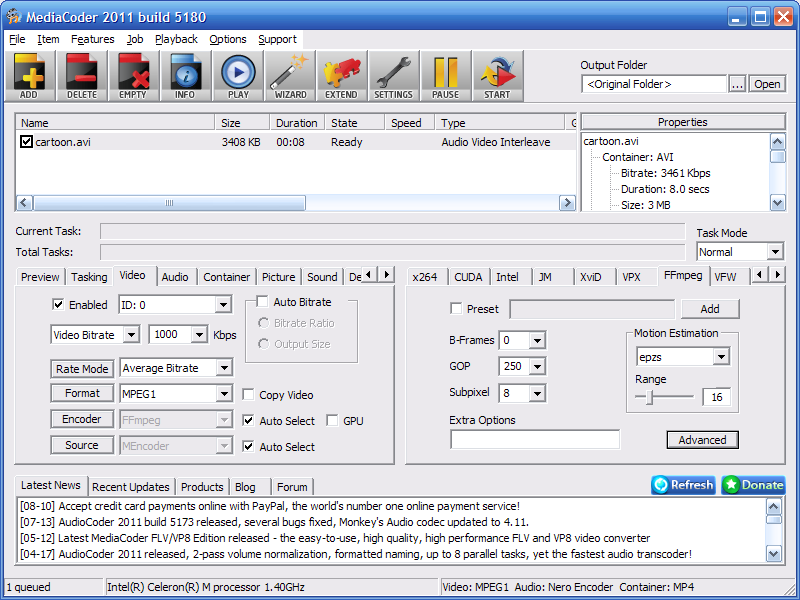Click the Refresh news button
Image resolution: width=800 pixels, height=600 pixels.
(x=683, y=485)
